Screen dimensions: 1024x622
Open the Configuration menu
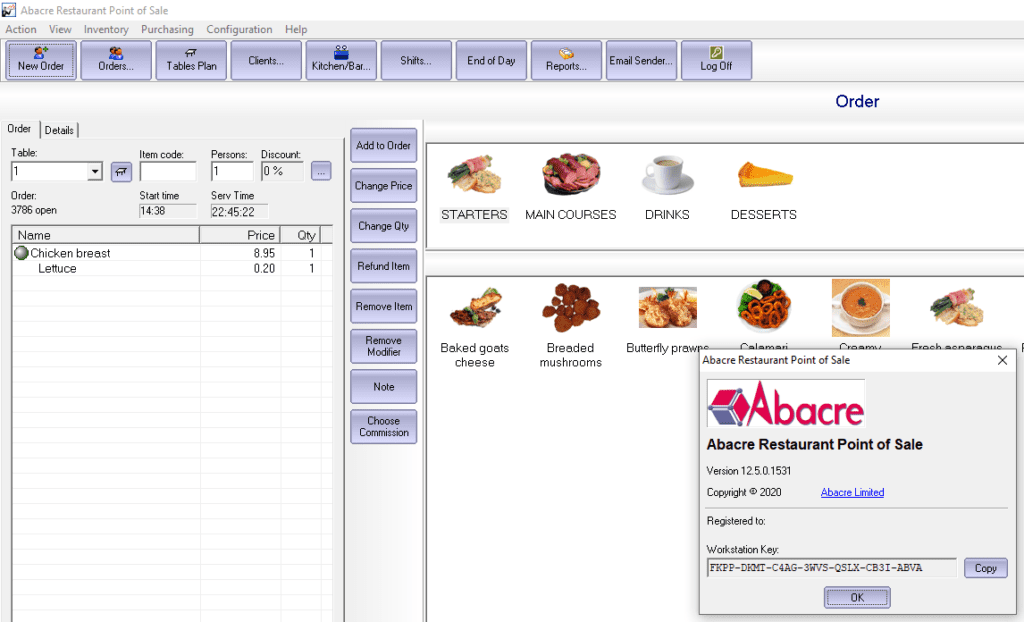pyautogui.click(x=239, y=29)
